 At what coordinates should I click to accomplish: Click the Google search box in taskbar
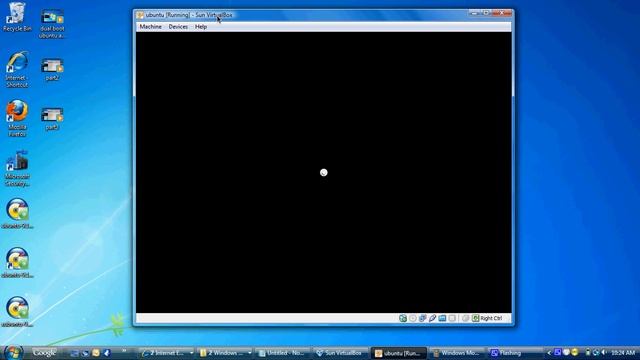44,353
